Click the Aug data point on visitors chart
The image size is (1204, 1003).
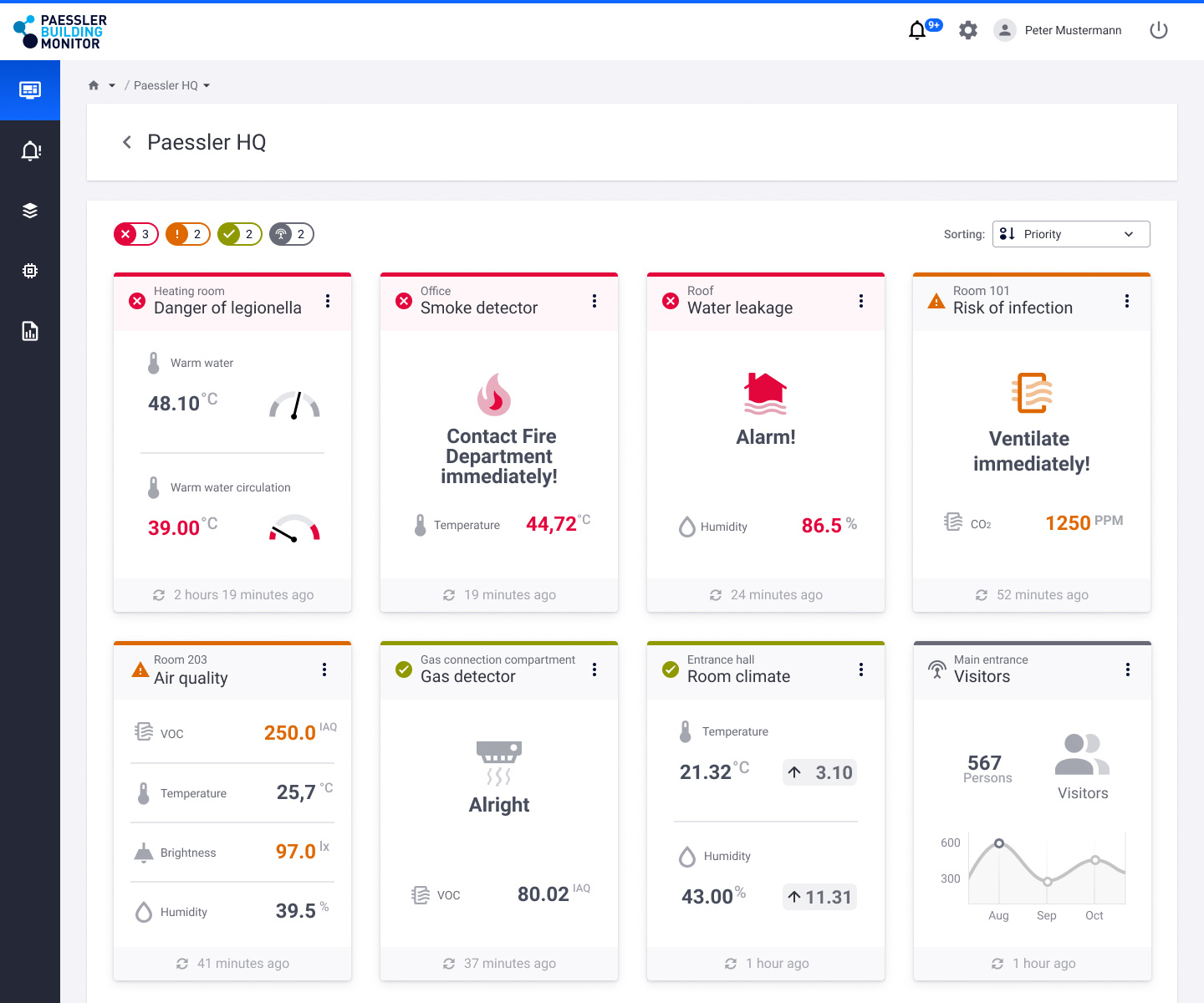[x=999, y=843]
